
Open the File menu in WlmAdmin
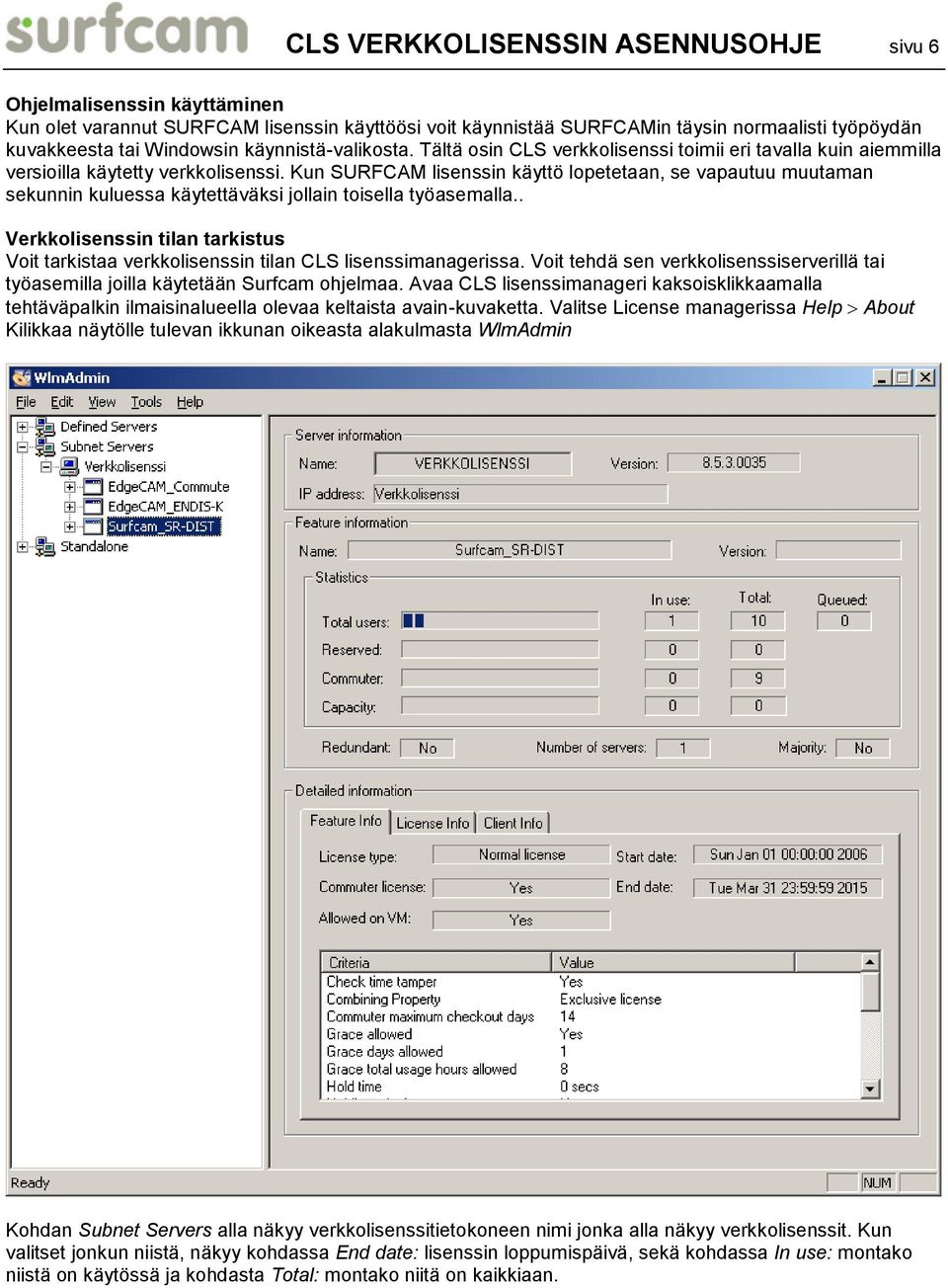[26, 402]
